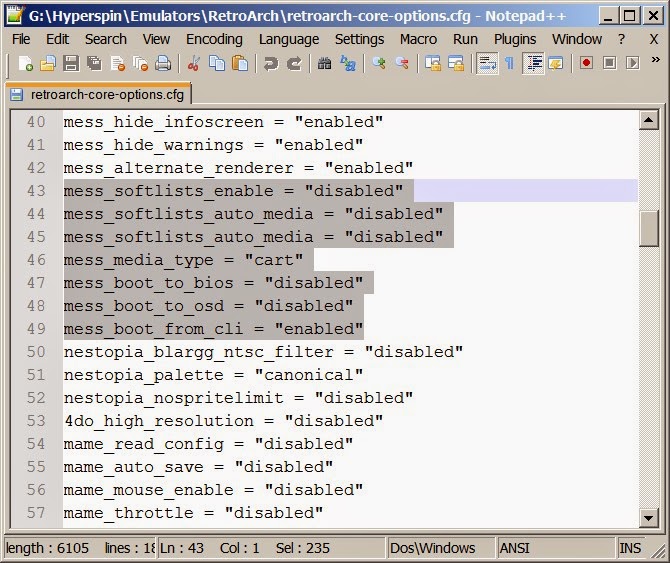670x563 pixels.
Task: Save the file with the floppy icon
Action: (x=71, y=64)
